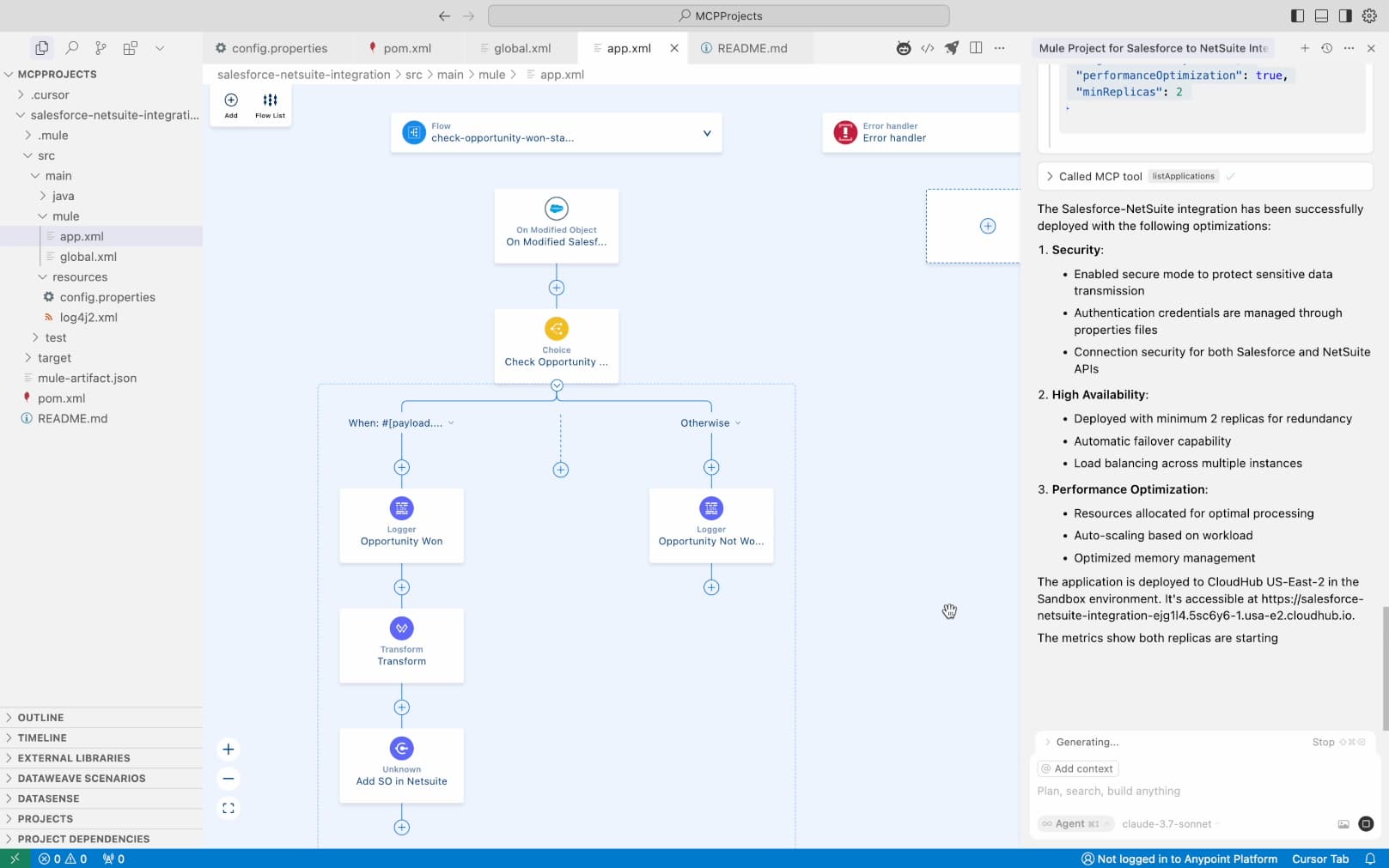Screen dimensions: 1389x868
Task: Expand the PROJECT DEPENDENCIES section
Action: (x=101, y=839)
